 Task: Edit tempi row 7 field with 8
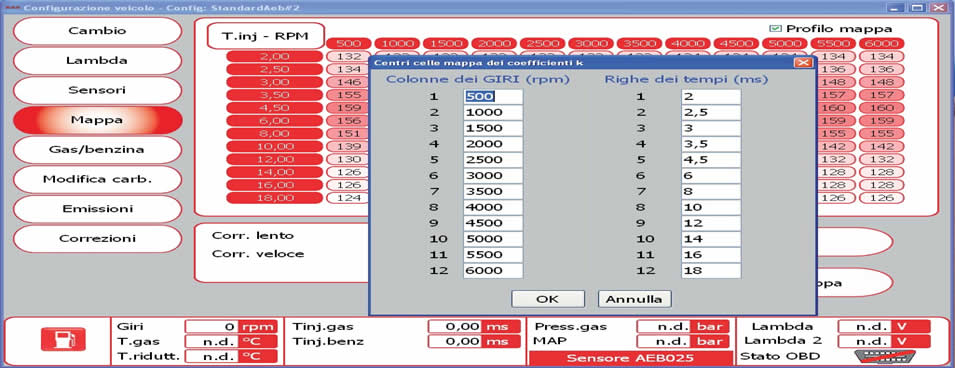click(711, 191)
